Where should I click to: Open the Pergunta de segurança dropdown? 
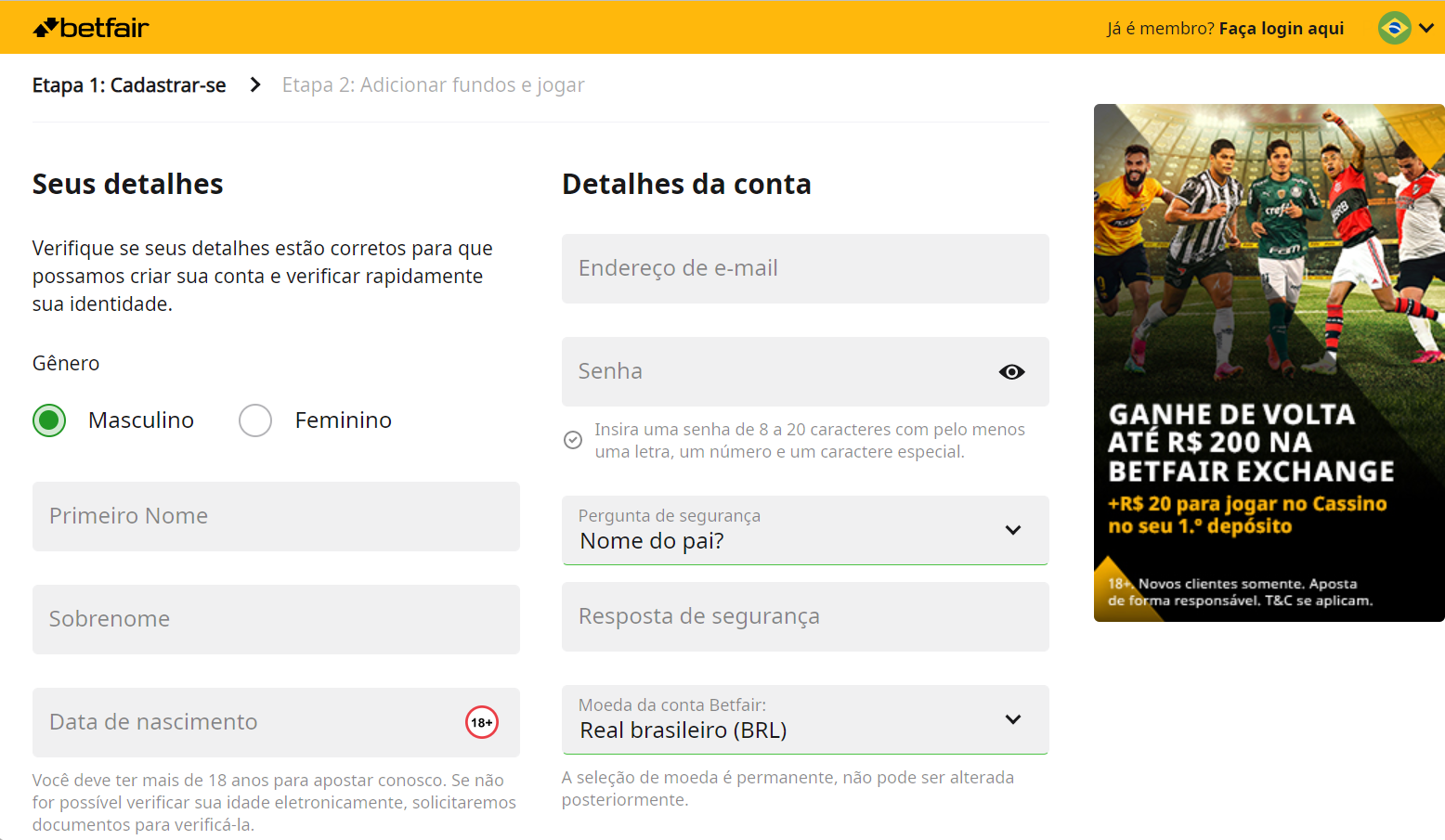805,530
